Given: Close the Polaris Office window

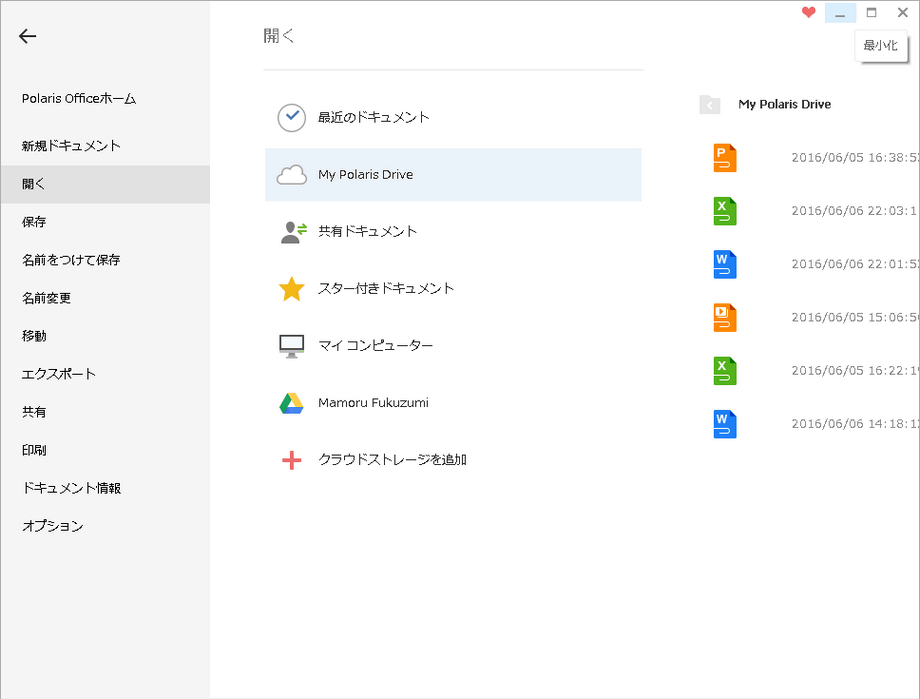Looking at the screenshot, I should click(x=903, y=12).
